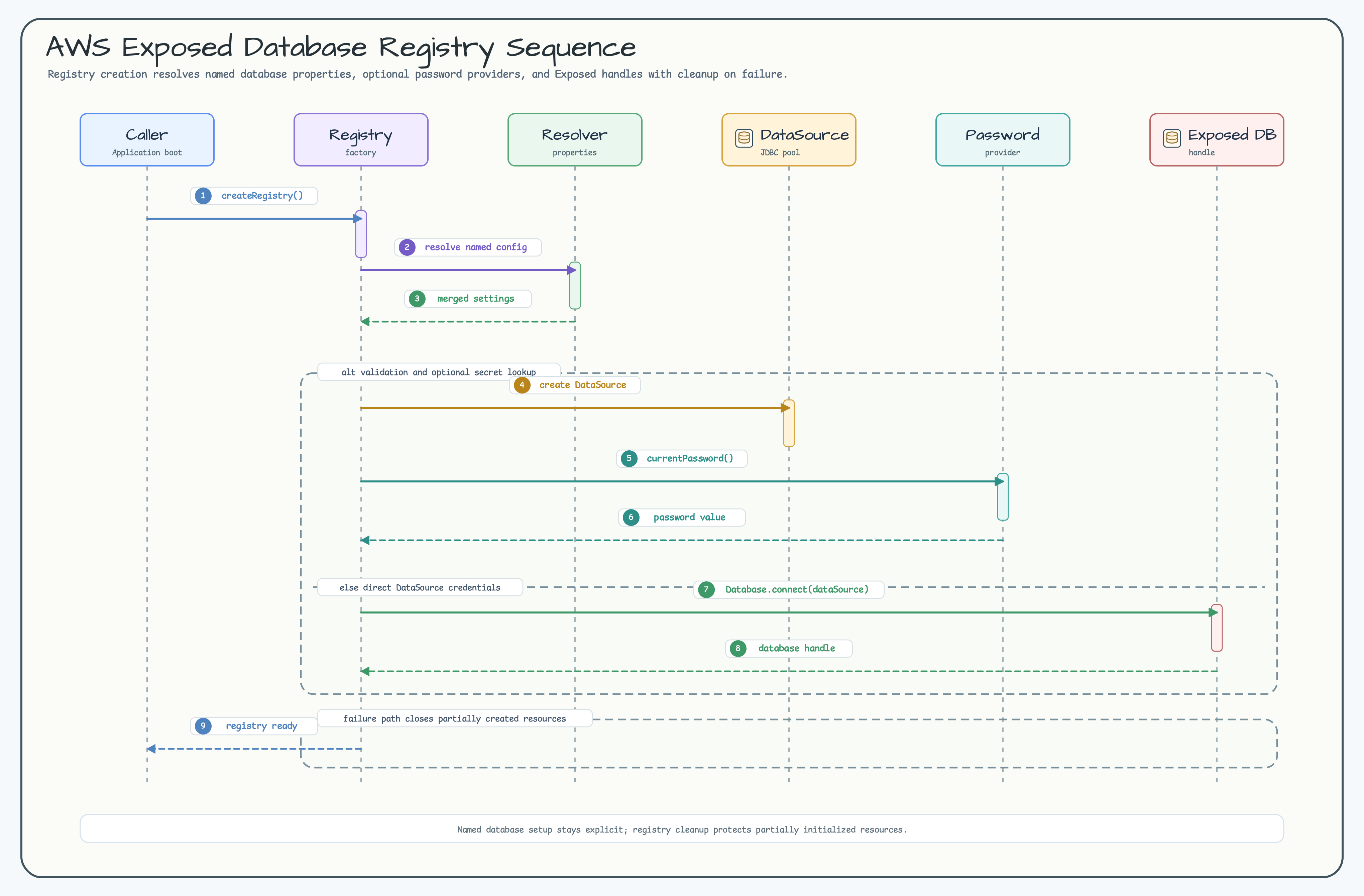Click the factory subtitle under Registry
1364x896 pixels.
click(x=361, y=153)
